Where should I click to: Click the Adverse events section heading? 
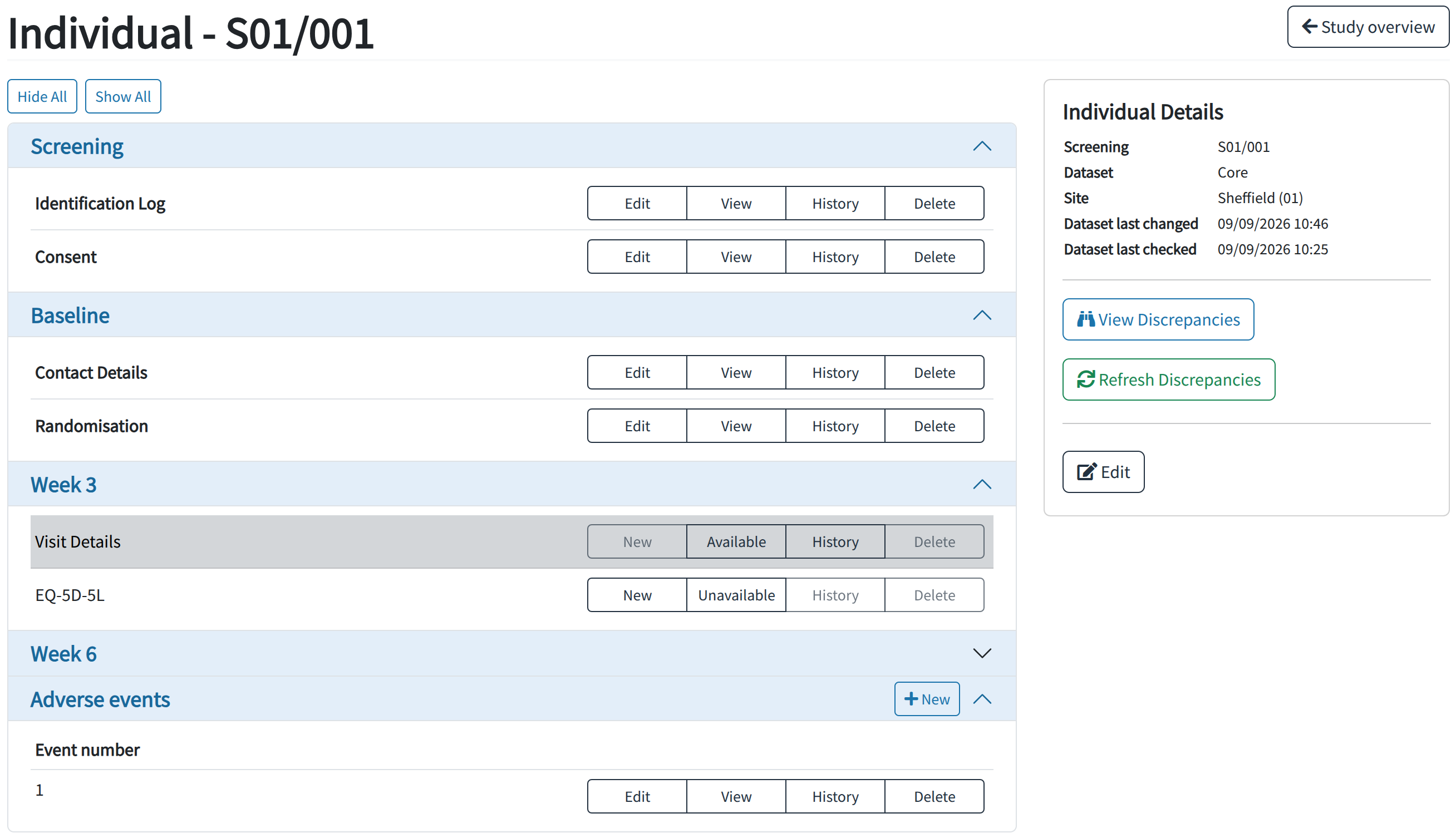pos(100,699)
